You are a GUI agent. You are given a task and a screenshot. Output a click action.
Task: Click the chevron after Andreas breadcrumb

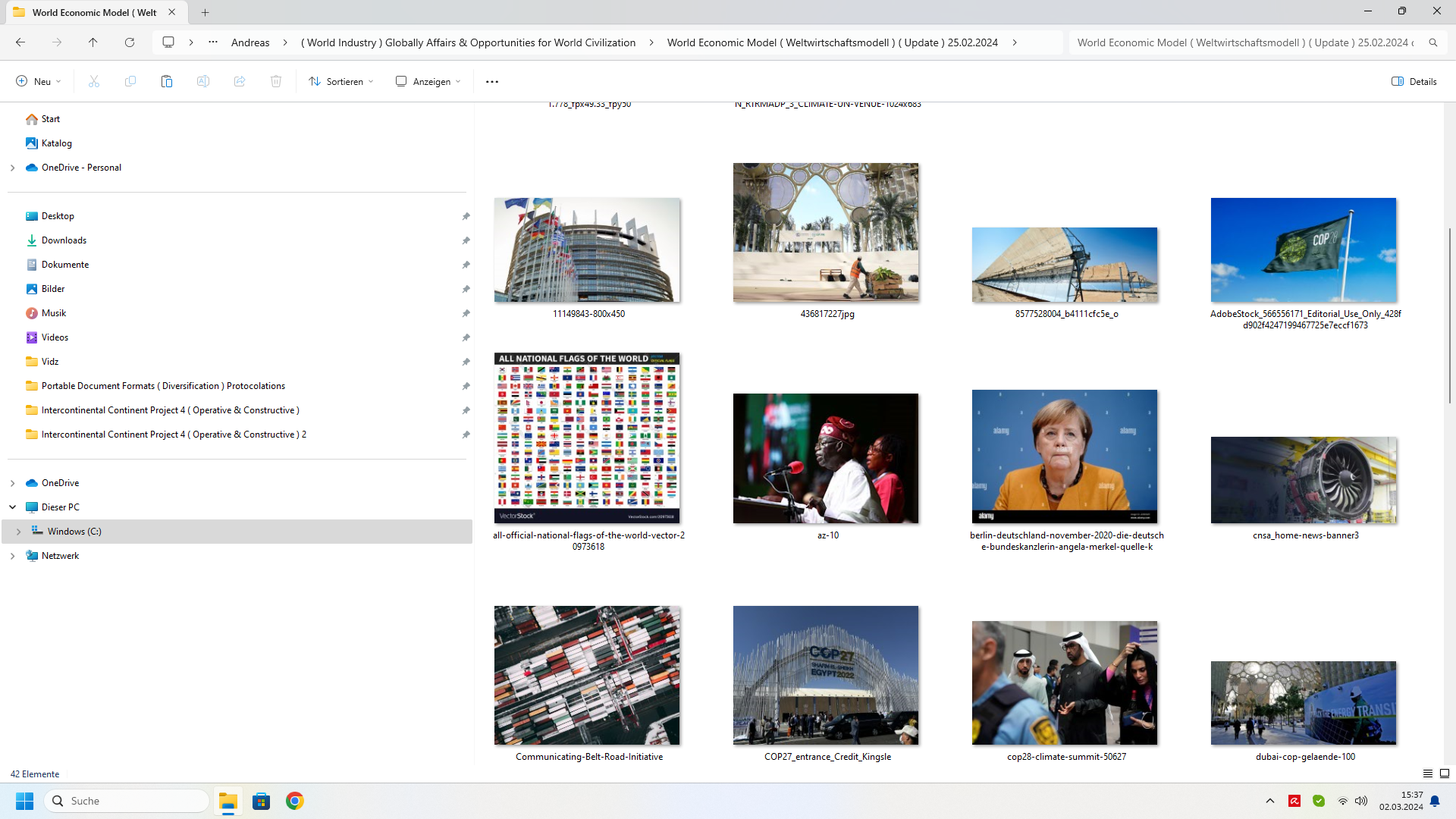[x=285, y=42]
